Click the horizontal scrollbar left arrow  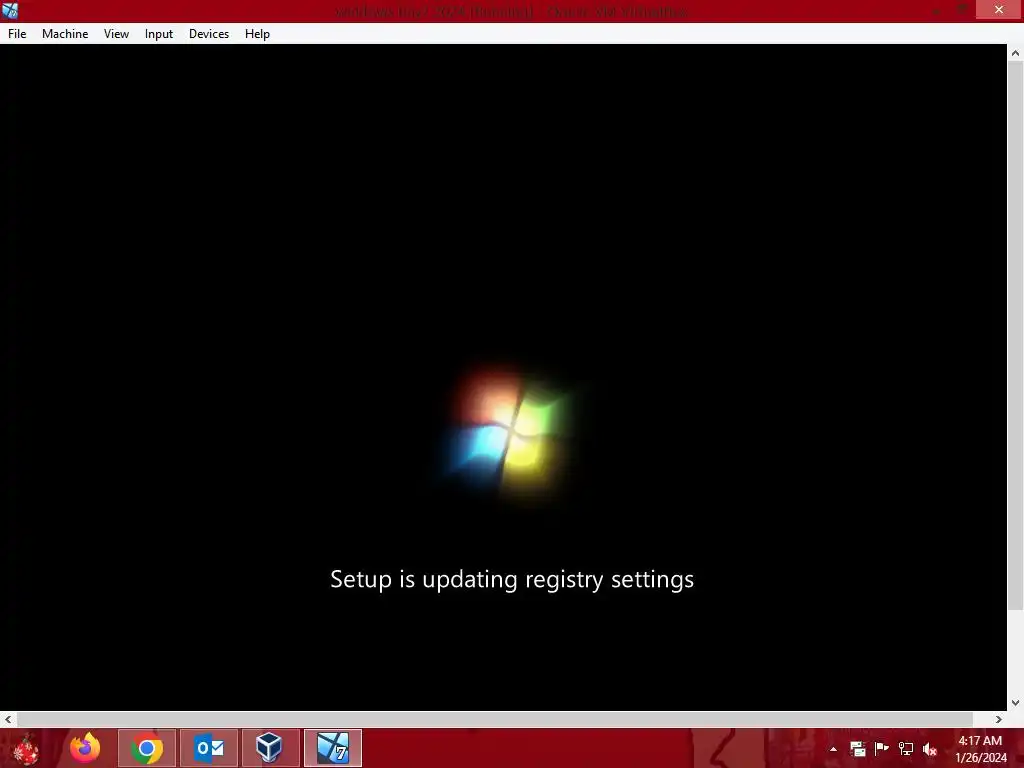(8, 719)
